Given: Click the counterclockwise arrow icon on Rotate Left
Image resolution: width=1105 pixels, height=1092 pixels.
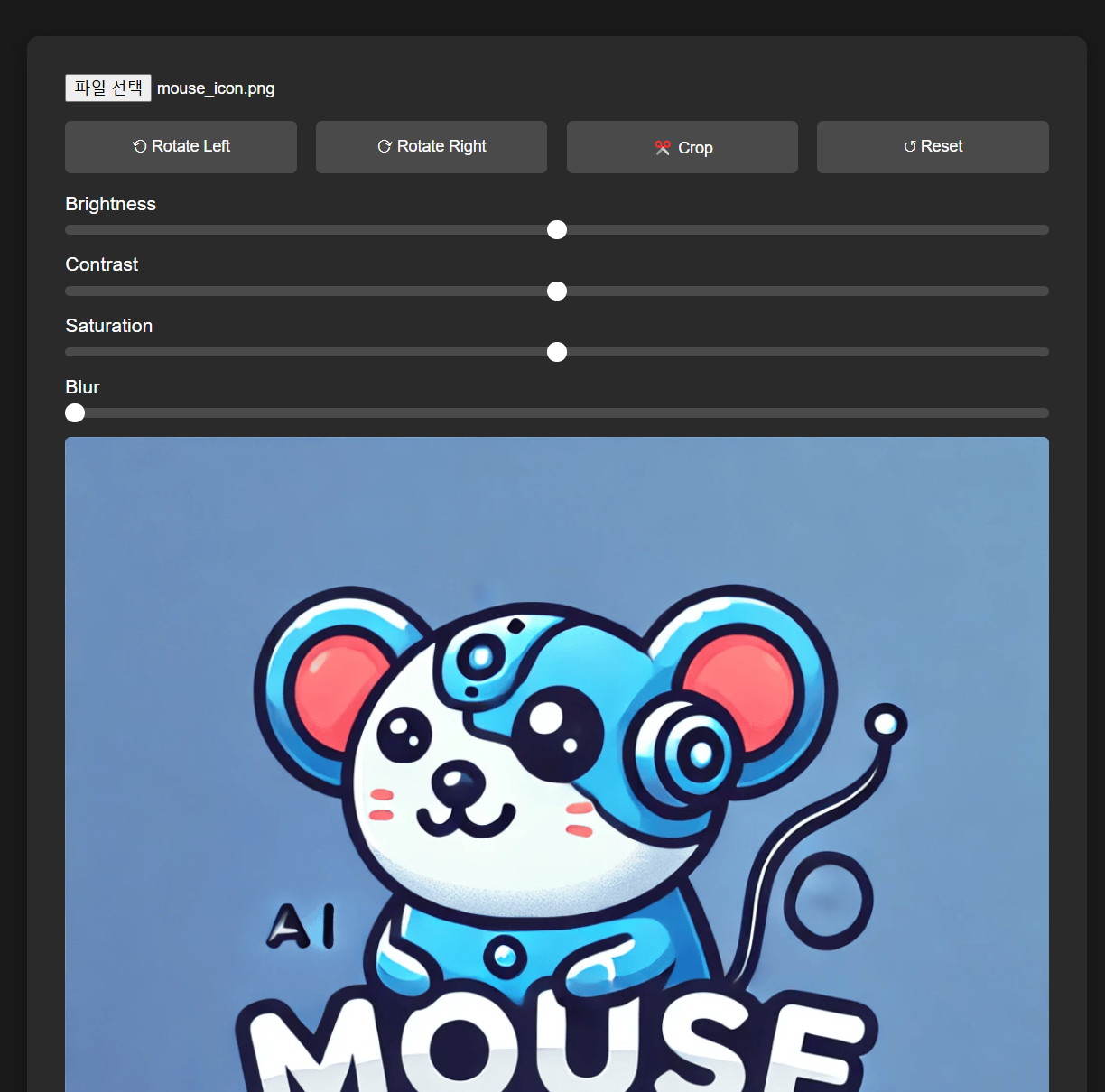Looking at the screenshot, I should pyautogui.click(x=140, y=146).
